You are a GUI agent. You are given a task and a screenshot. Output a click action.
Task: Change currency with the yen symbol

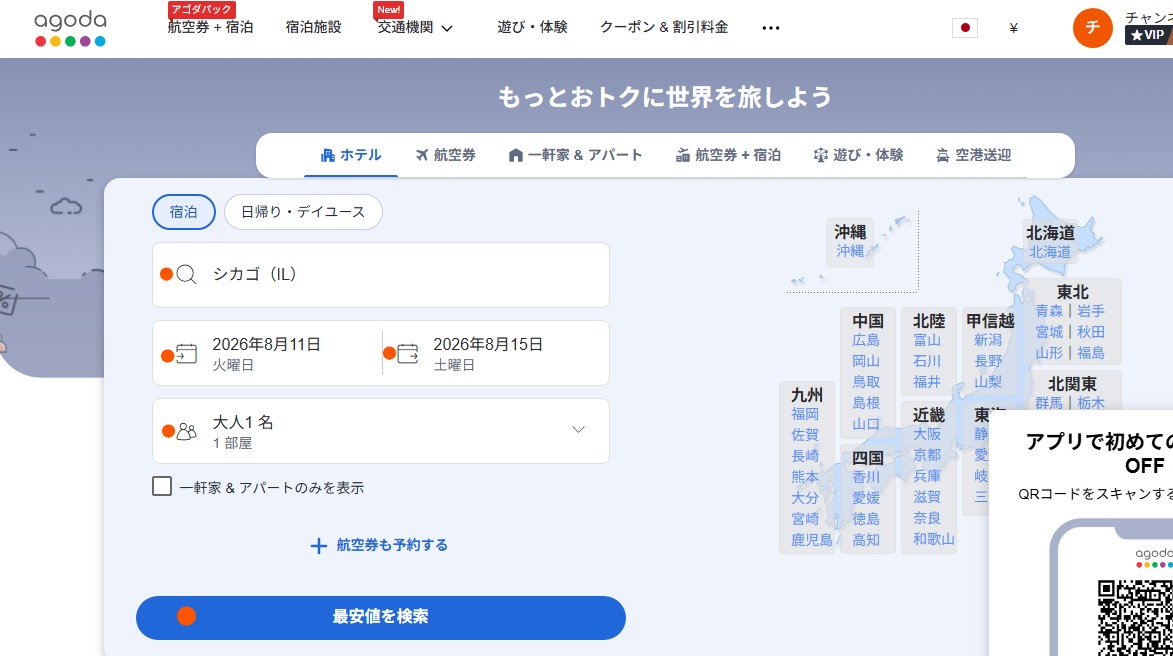[1013, 28]
